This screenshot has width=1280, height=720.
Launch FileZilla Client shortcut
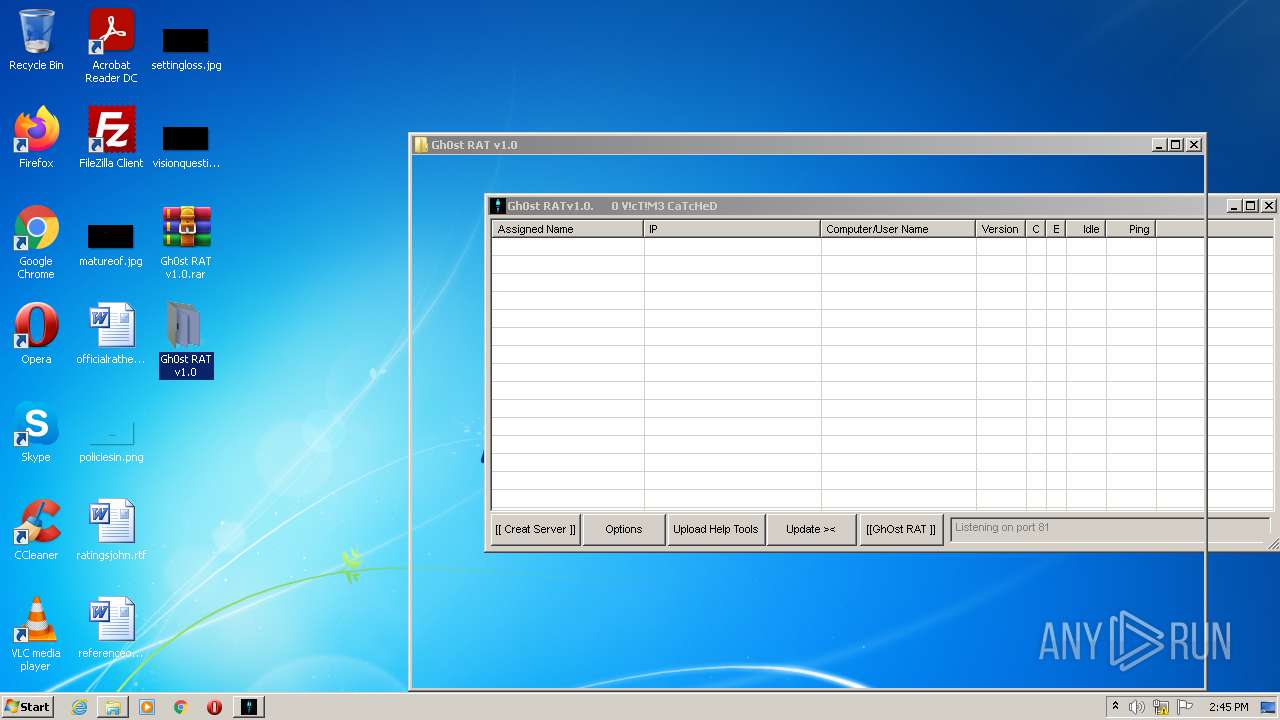tap(111, 138)
